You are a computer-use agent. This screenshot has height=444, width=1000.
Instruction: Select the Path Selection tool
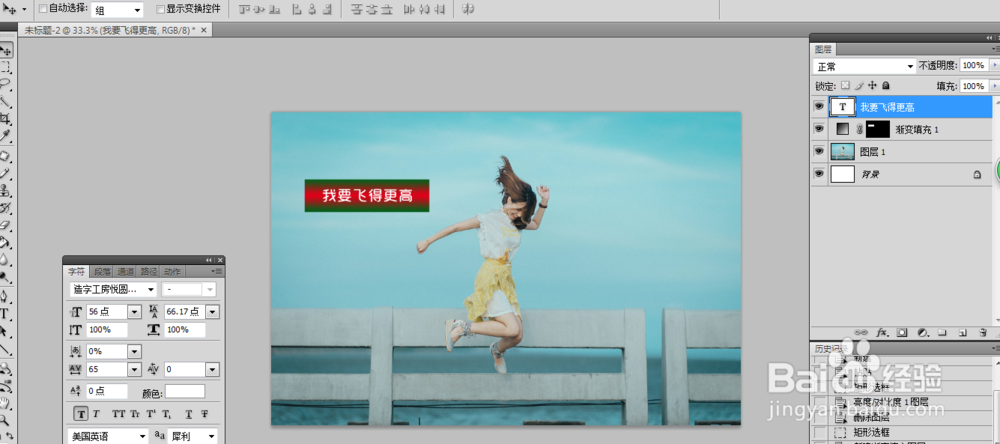pyautogui.click(x=6, y=331)
